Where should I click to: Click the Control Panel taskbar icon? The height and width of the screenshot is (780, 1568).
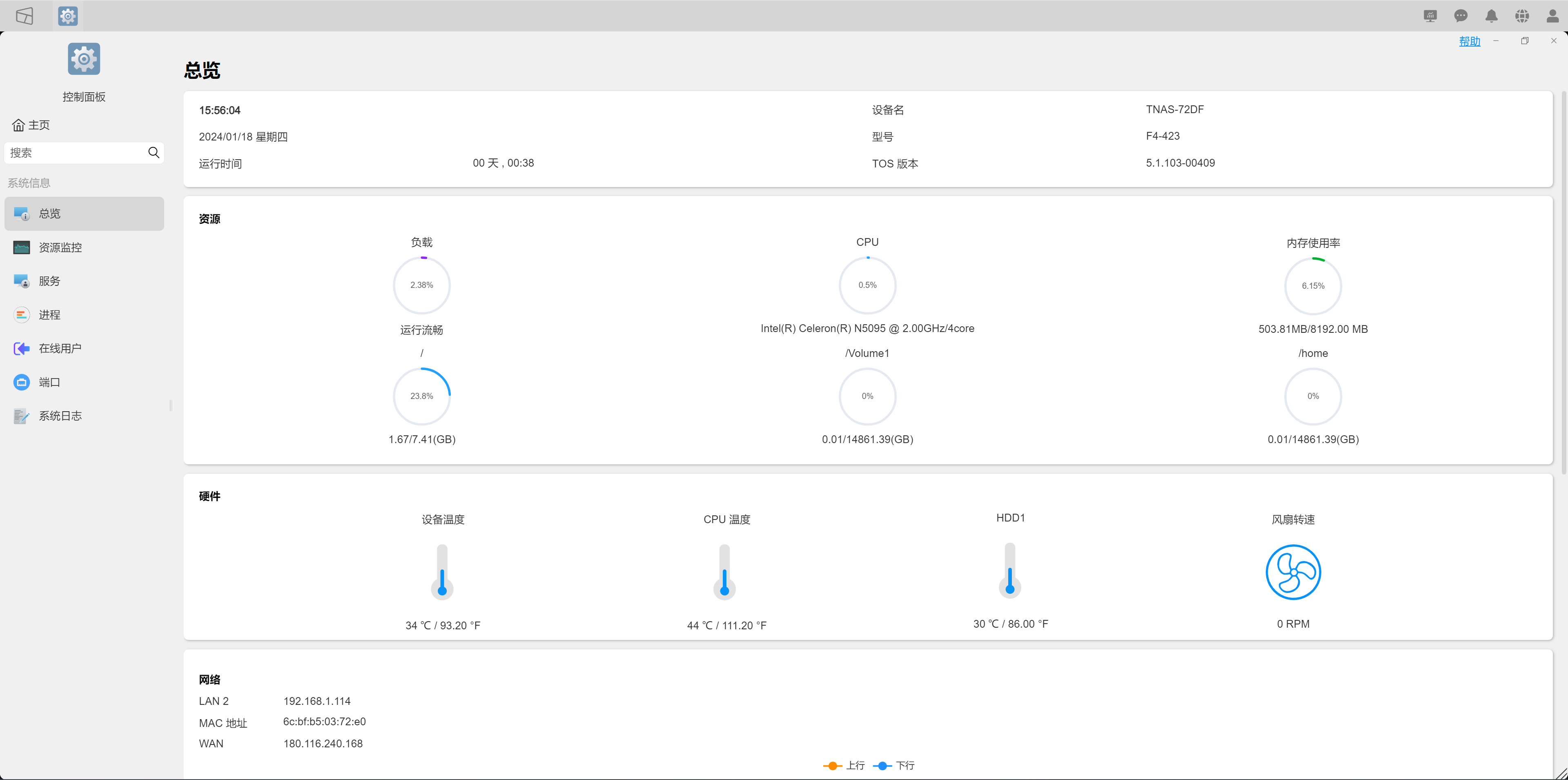(67, 16)
